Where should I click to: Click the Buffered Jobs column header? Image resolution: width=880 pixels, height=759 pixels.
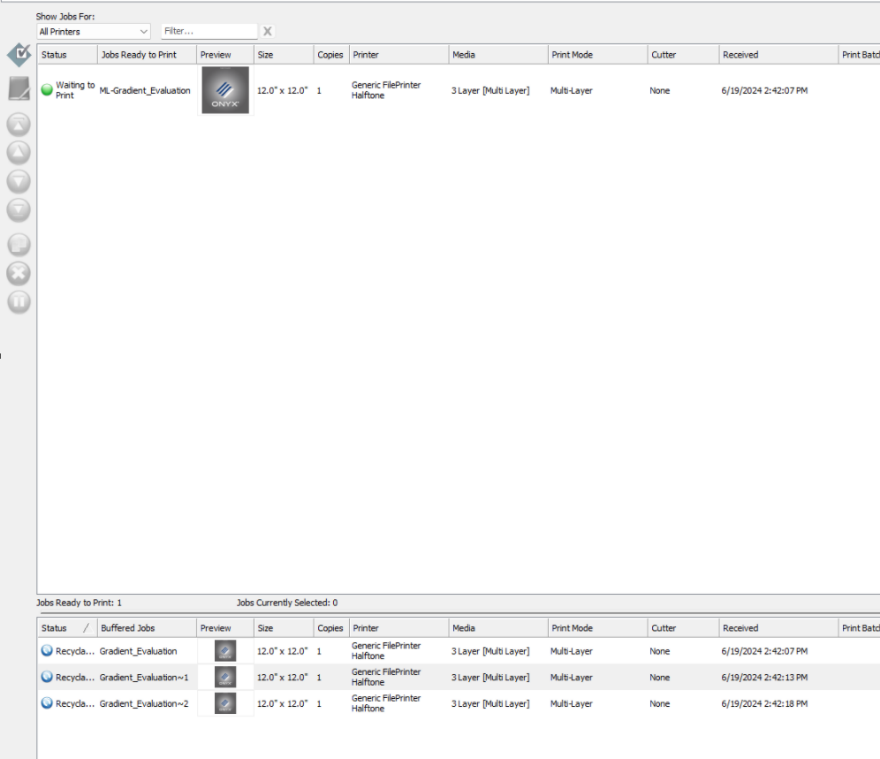(x=145, y=628)
